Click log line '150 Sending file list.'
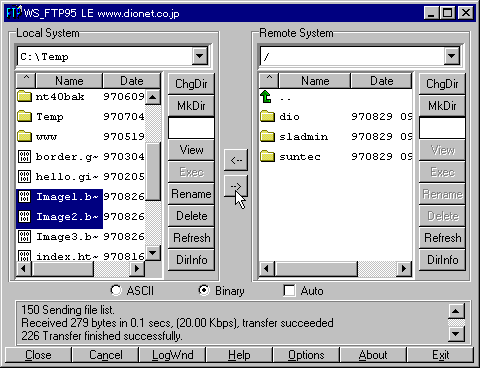The image size is (480, 368). [x=68, y=310]
